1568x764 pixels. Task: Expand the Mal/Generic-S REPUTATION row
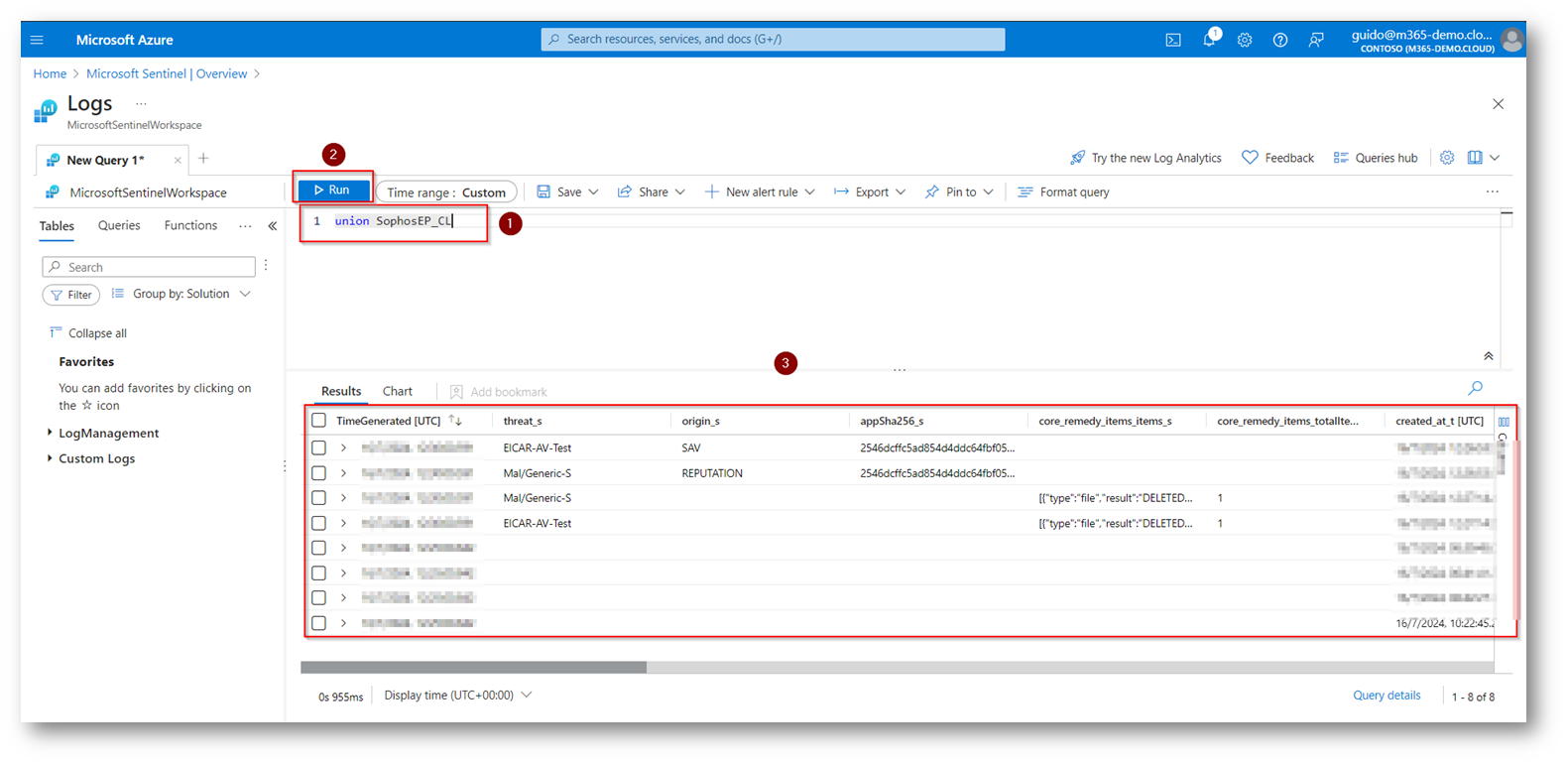pyautogui.click(x=343, y=473)
